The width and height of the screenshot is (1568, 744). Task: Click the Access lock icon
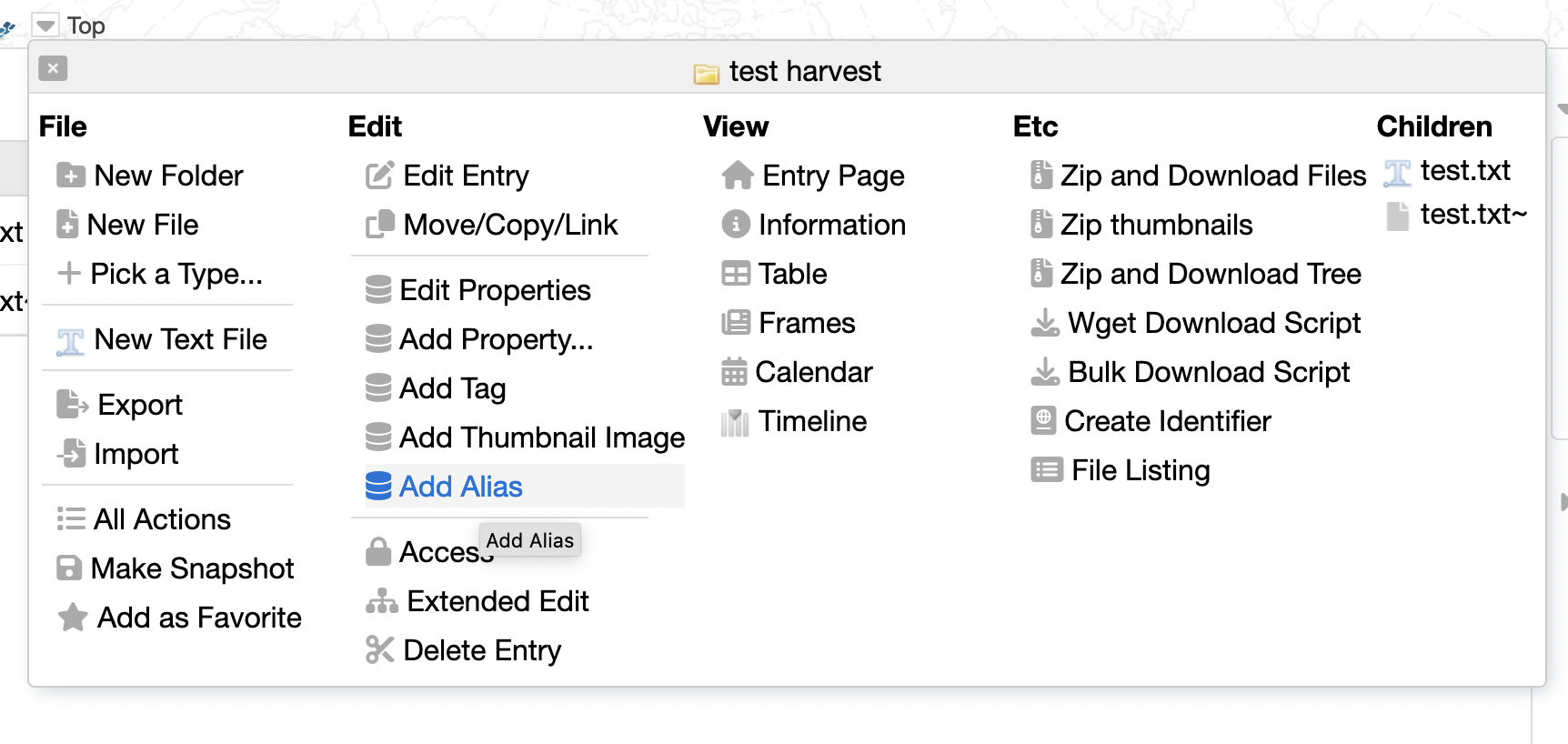[x=378, y=551]
